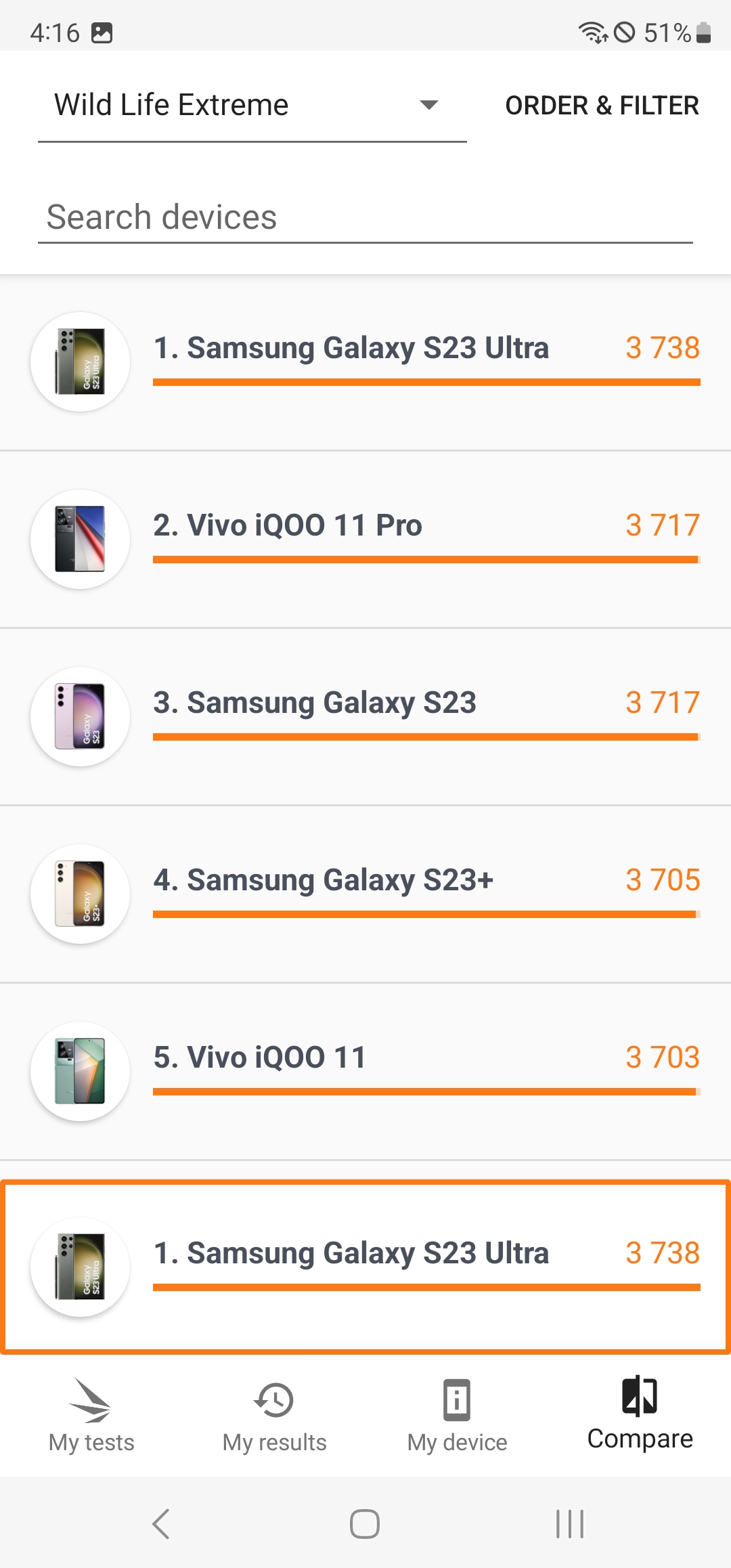Open Samsung Galaxy S23+ result row

[x=365, y=894]
